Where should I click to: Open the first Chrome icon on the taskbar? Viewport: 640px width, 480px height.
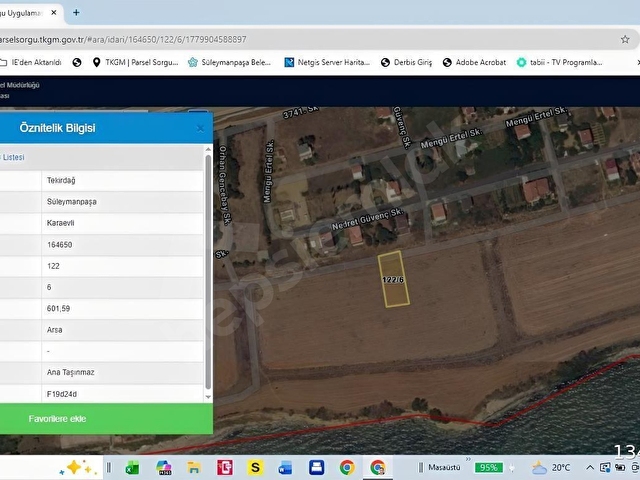[347, 468]
